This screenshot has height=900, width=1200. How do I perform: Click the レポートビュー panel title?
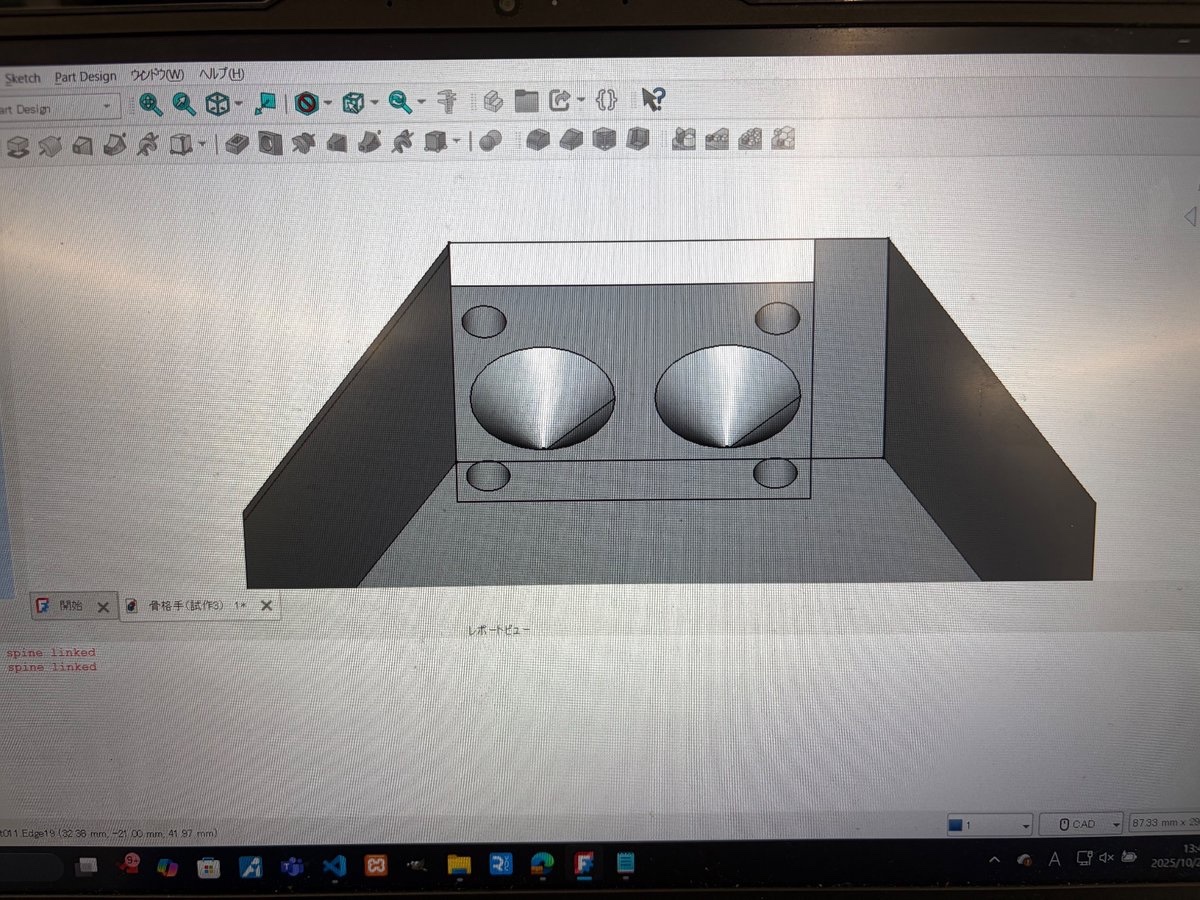(501, 631)
